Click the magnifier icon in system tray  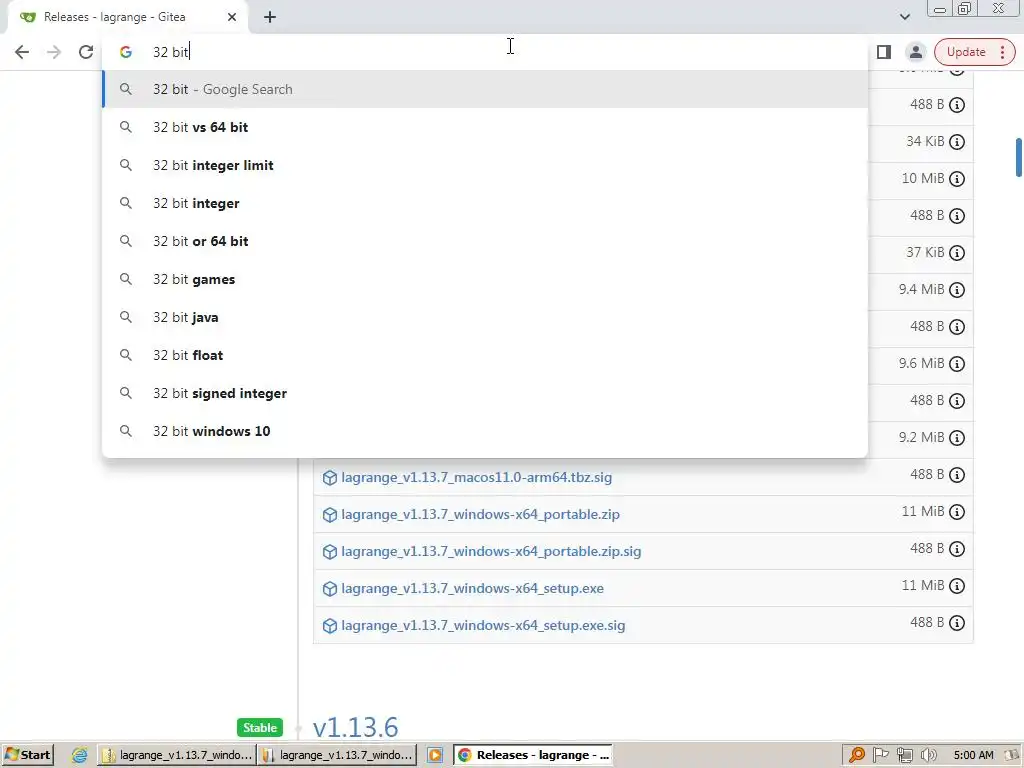tap(856, 755)
